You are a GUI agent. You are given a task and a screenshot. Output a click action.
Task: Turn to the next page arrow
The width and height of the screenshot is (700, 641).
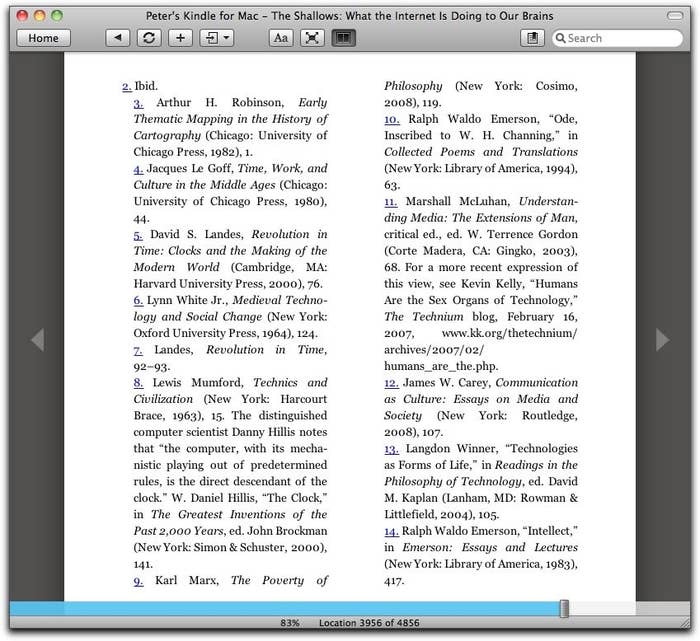(662, 340)
